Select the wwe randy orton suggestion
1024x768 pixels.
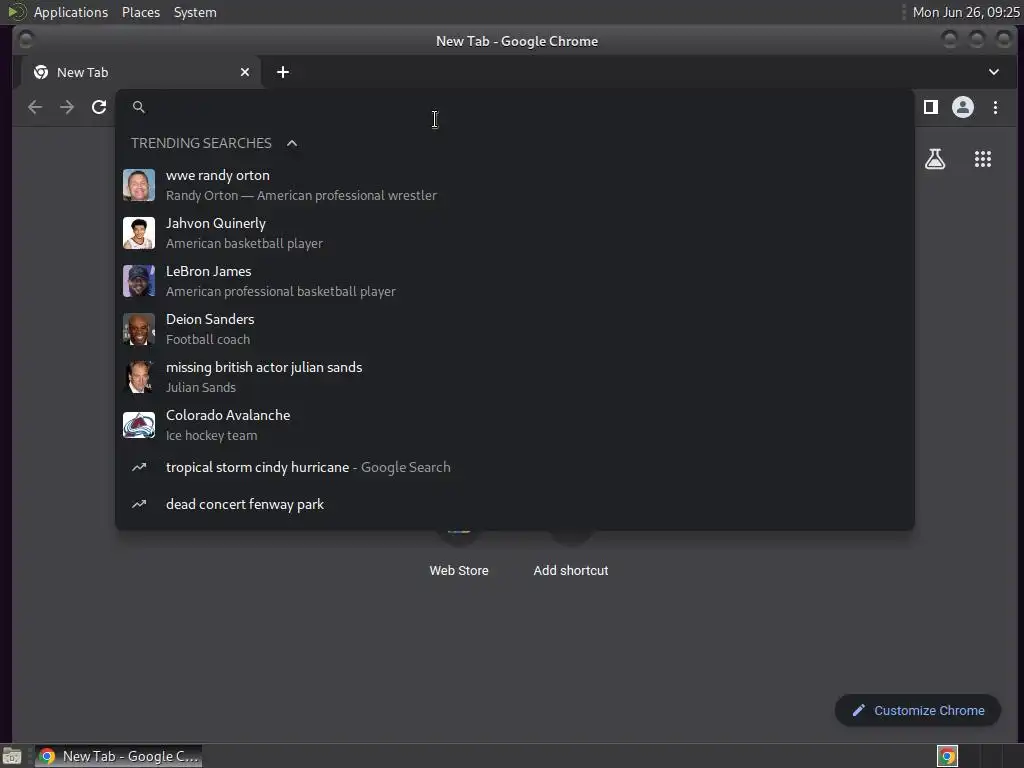pos(515,185)
